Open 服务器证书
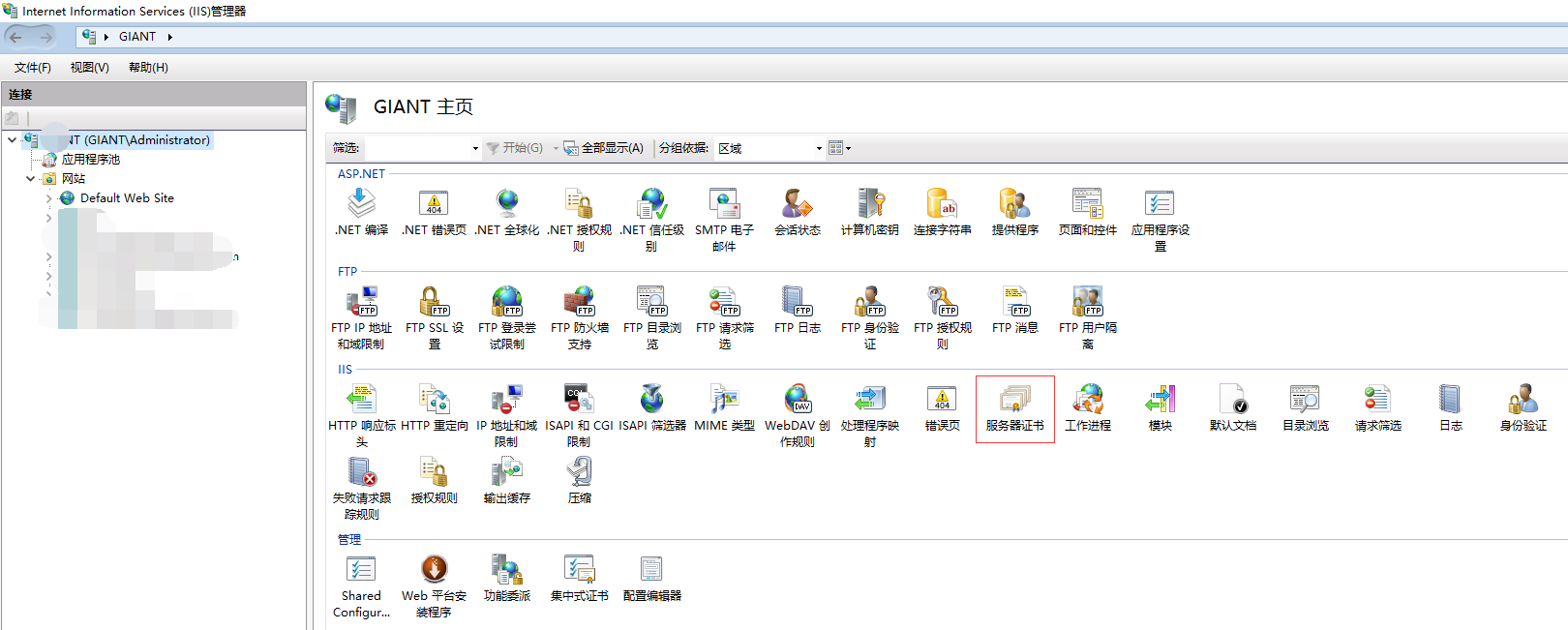Viewport: 1568px width, 630px height. coord(1014,408)
